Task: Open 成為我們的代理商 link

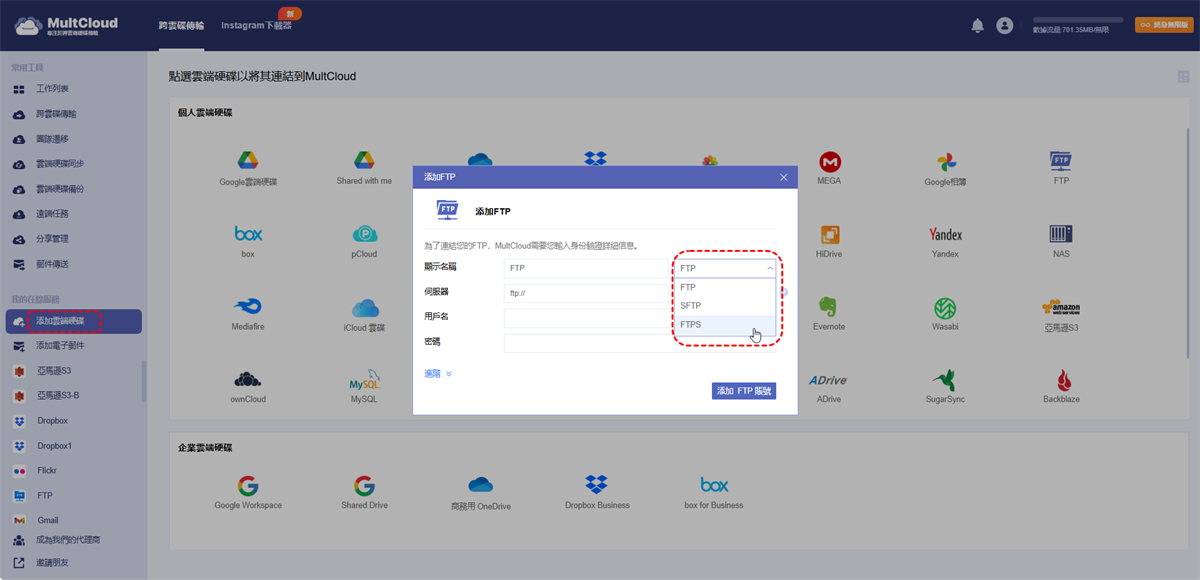Action: (68, 540)
